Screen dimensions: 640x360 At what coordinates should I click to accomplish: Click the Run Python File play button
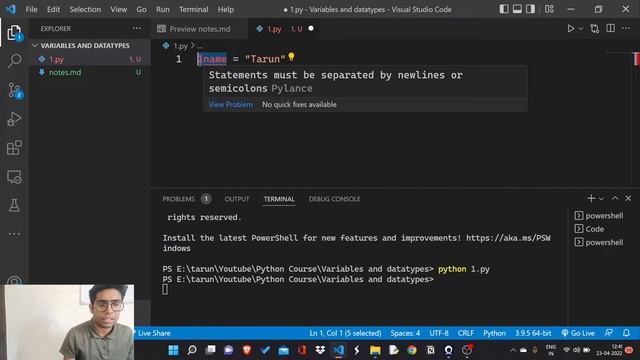pos(570,29)
